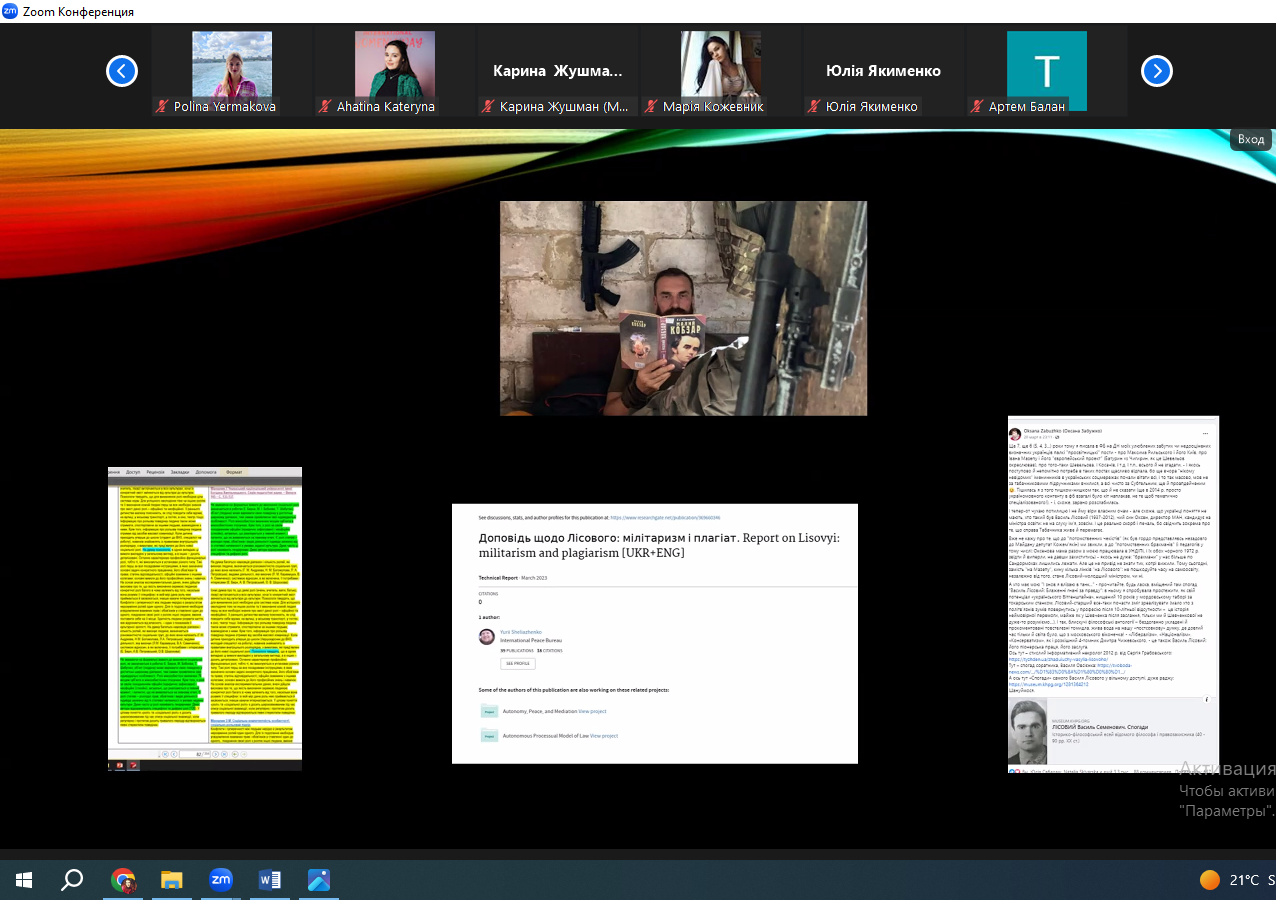Select Ahatina Kateryna's video thumbnail
The width and height of the screenshot is (1276, 900).
click(x=394, y=64)
